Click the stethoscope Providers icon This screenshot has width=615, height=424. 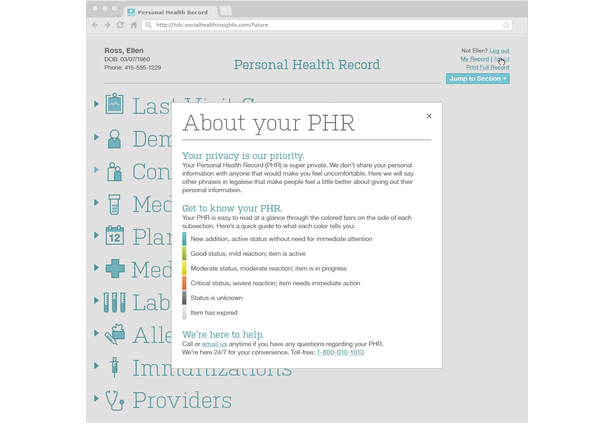point(115,400)
